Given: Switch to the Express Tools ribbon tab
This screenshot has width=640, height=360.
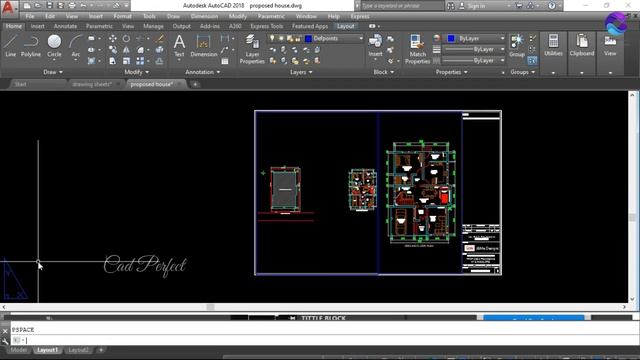Looking at the screenshot, I should click(267, 26).
